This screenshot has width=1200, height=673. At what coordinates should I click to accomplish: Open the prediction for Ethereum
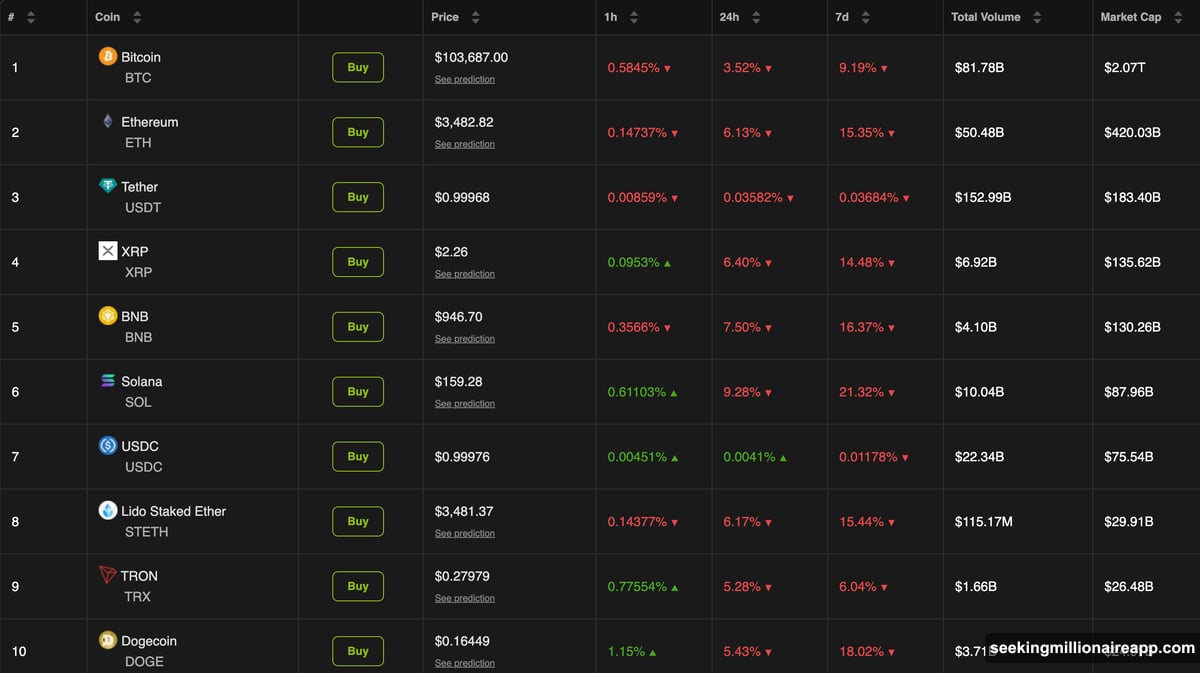coord(464,143)
